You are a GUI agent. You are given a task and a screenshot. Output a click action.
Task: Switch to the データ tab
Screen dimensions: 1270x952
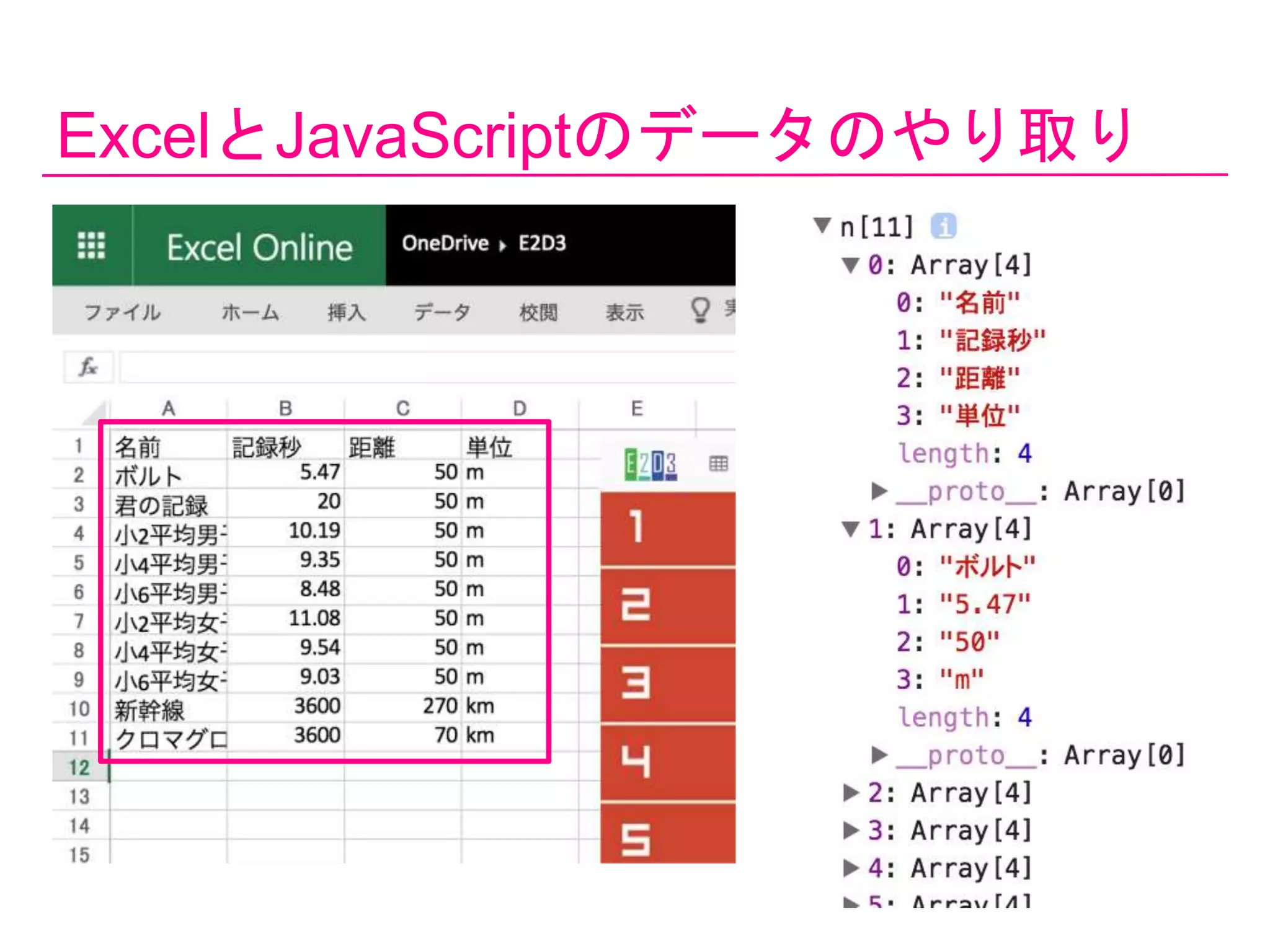[442, 312]
